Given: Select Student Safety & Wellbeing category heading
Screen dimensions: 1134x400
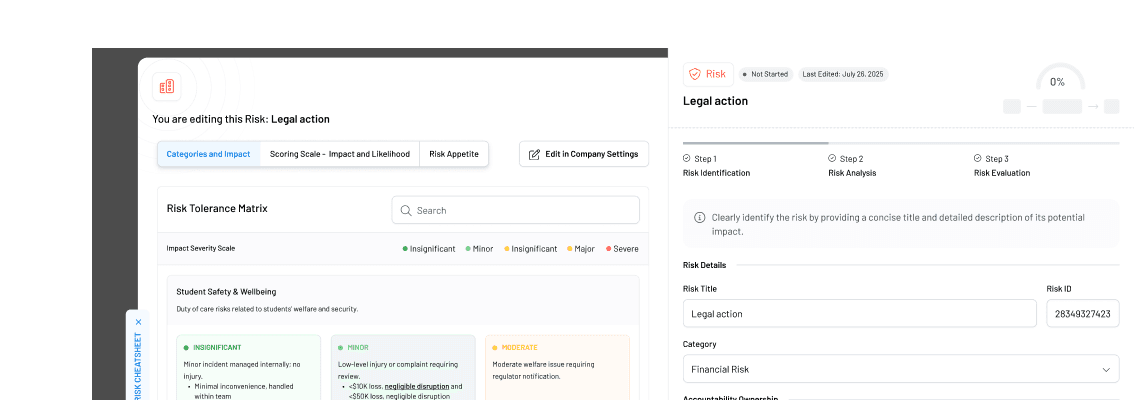Looking at the screenshot, I should 226,292.
